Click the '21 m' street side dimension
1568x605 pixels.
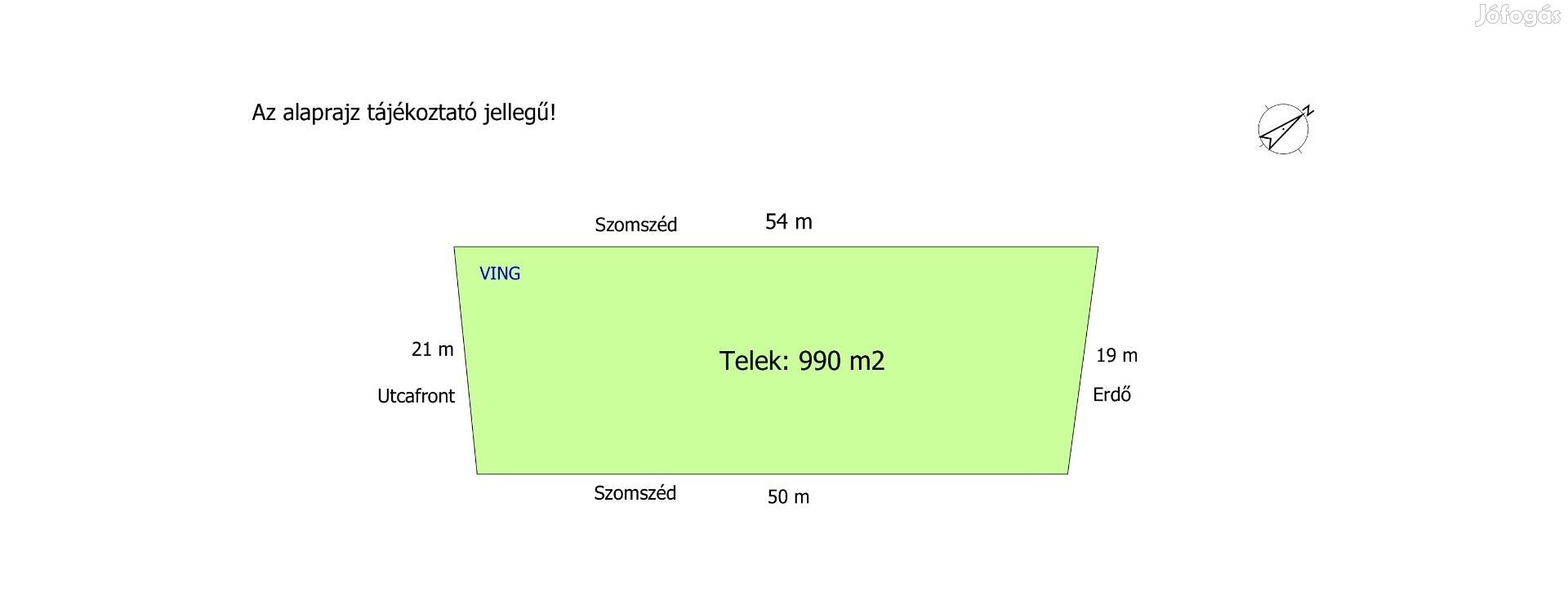coord(432,349)
